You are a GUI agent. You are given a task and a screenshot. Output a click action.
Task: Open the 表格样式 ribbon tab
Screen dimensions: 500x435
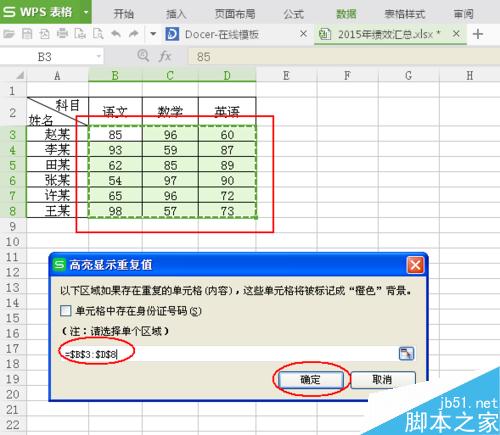coord(405,14)
